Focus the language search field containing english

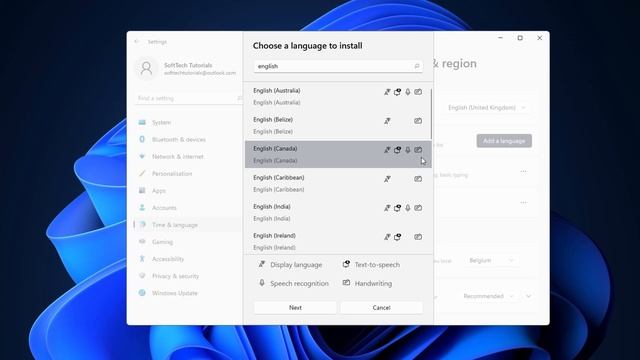(338, 66)
